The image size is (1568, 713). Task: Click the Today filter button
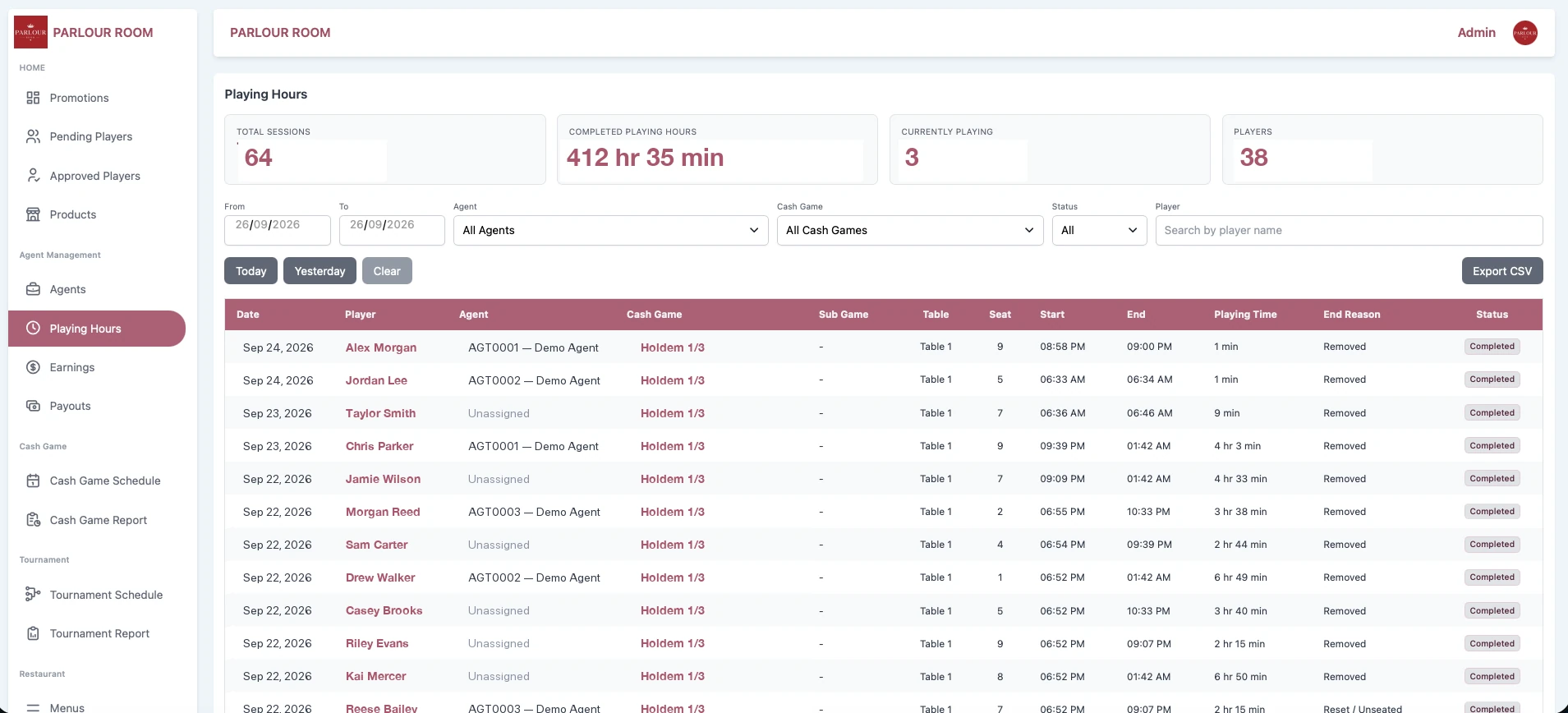tap(251, 271)
